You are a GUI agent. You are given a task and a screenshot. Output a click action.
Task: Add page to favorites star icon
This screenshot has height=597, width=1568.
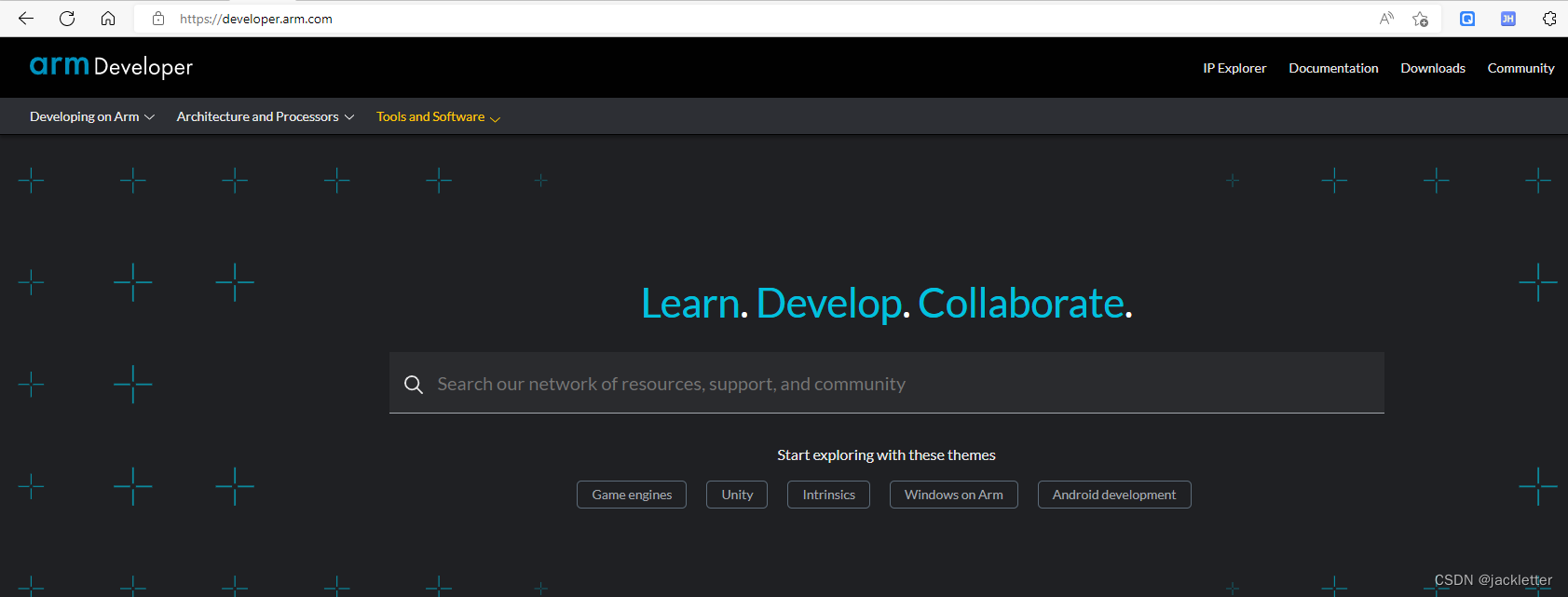point(1420,19)
